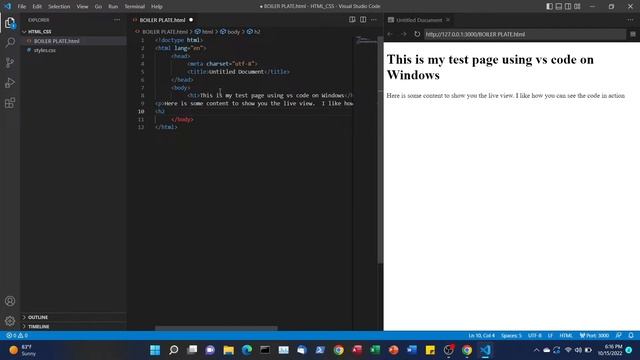Click Ln 10, Col 4 in status bar
640x360 pixels.
point(481,336)
